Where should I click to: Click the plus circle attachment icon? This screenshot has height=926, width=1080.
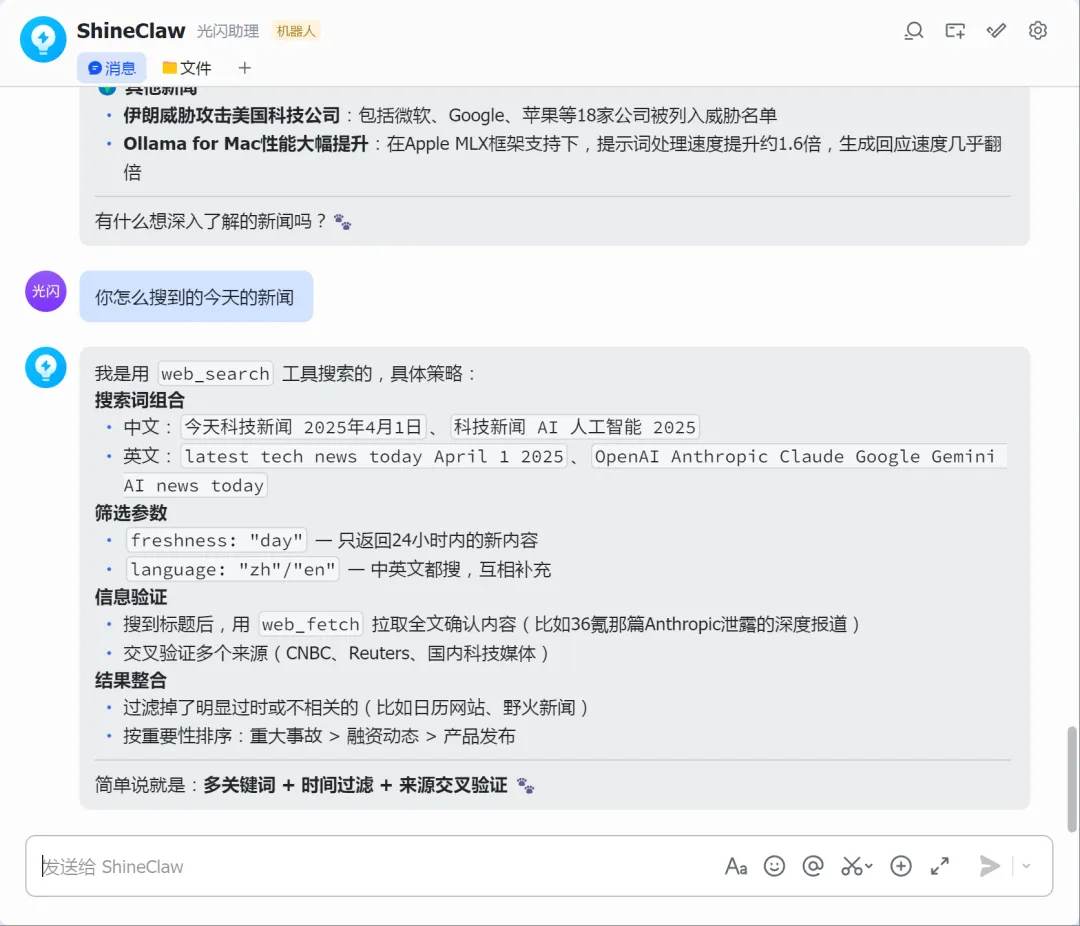click(x=901, y=866)
